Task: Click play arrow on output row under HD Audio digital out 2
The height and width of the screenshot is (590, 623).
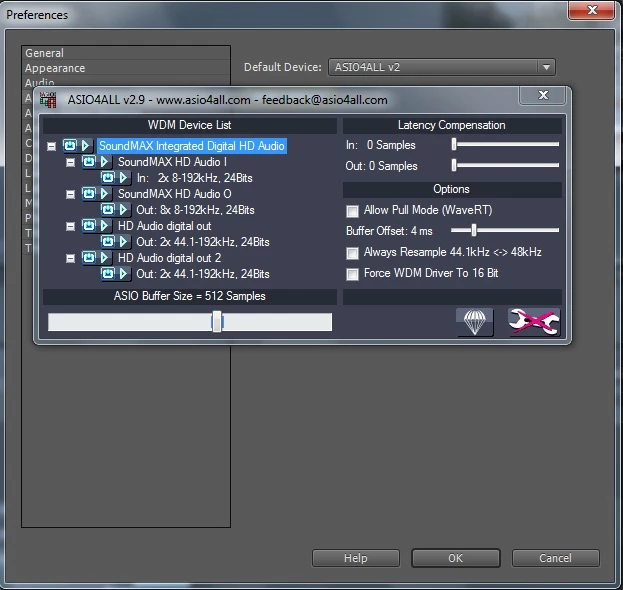Action: coord(123,273)
